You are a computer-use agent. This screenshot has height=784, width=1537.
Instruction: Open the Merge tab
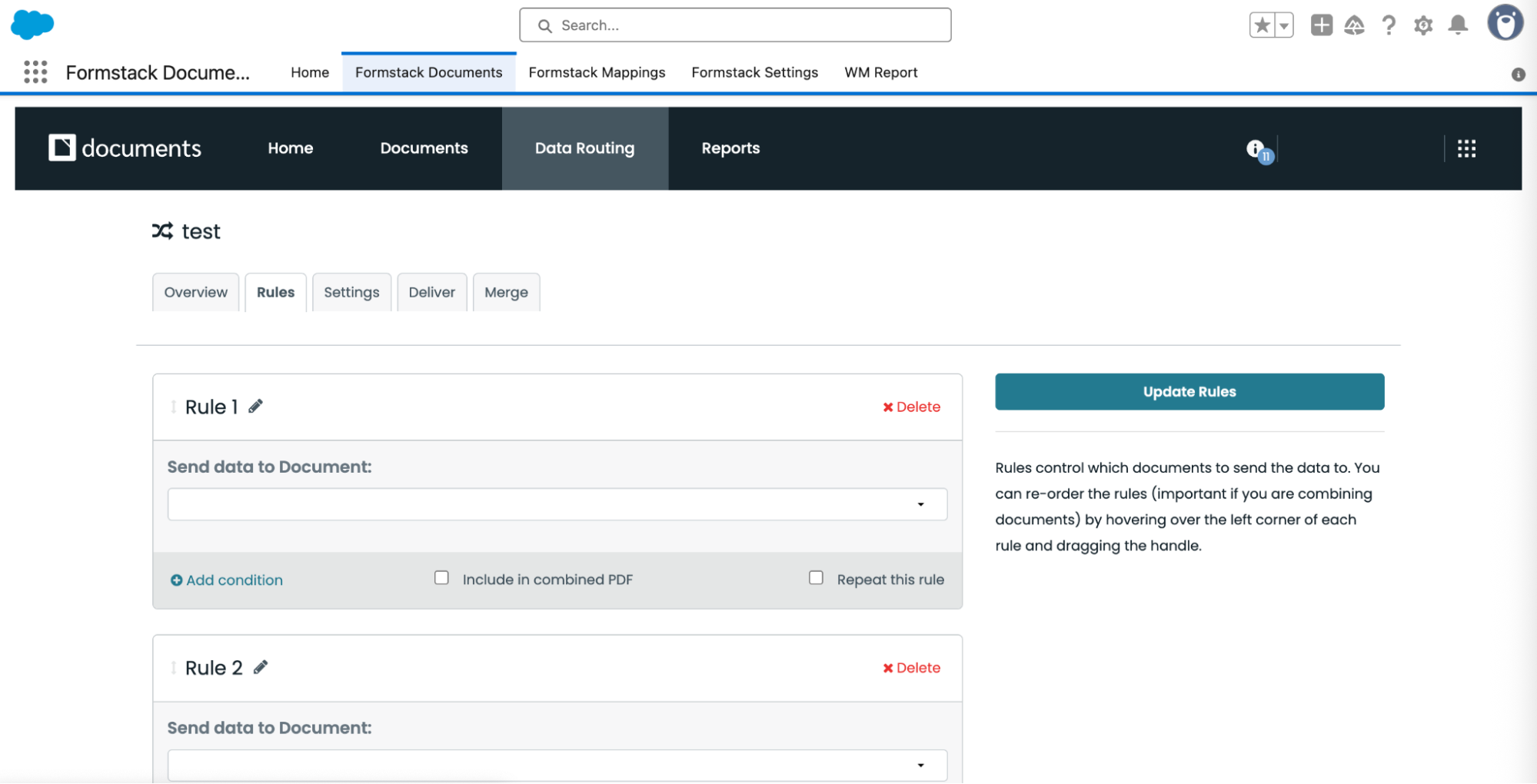(506, 292)
